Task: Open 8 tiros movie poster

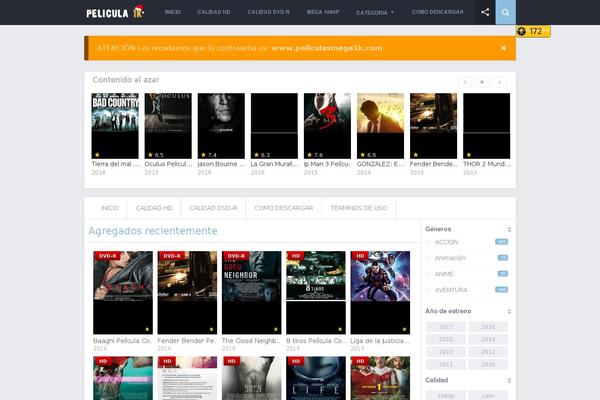Action: (316, 292)
